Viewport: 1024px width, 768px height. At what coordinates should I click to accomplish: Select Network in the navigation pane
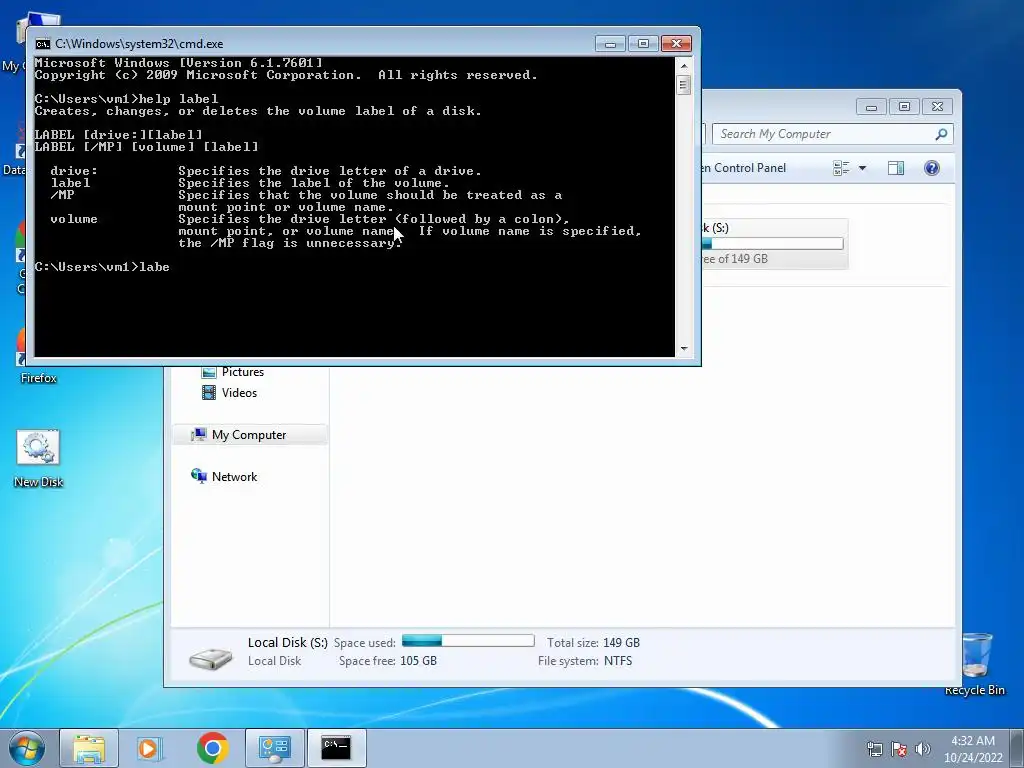pos(224,477)
